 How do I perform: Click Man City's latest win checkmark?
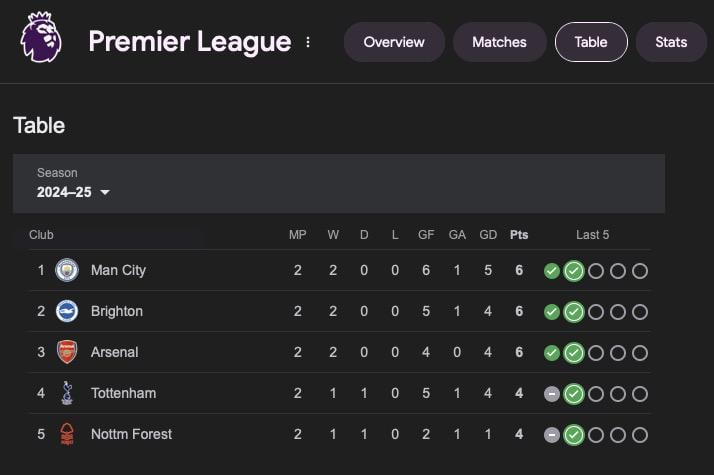[574, 271]
